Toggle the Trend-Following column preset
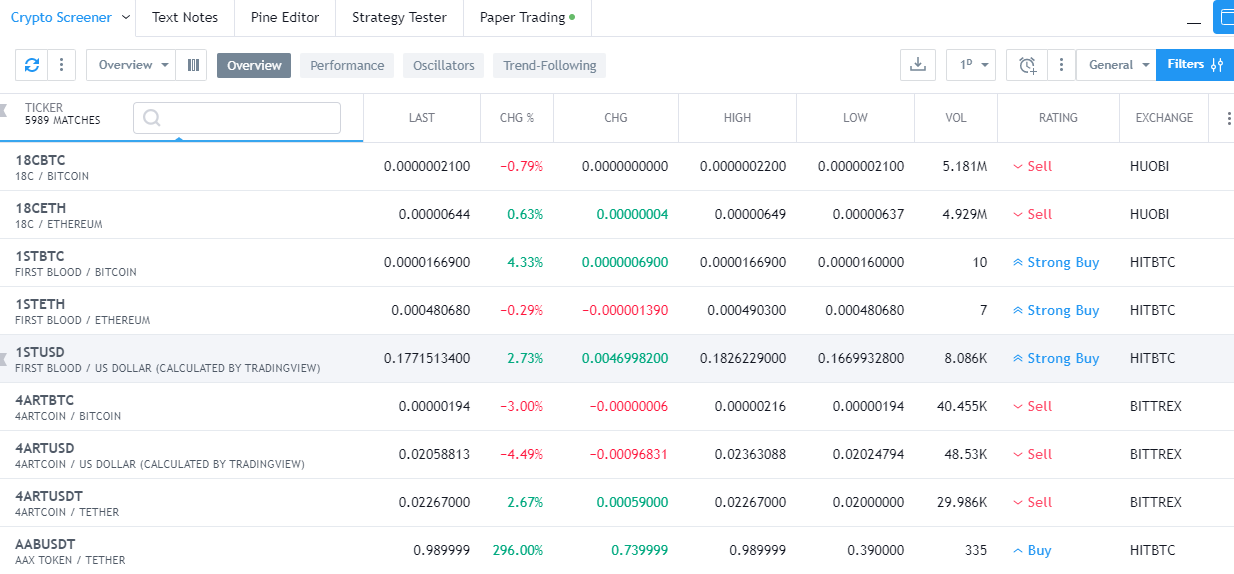Screen dimensions: 1234x574 click(x=549, y=66)
